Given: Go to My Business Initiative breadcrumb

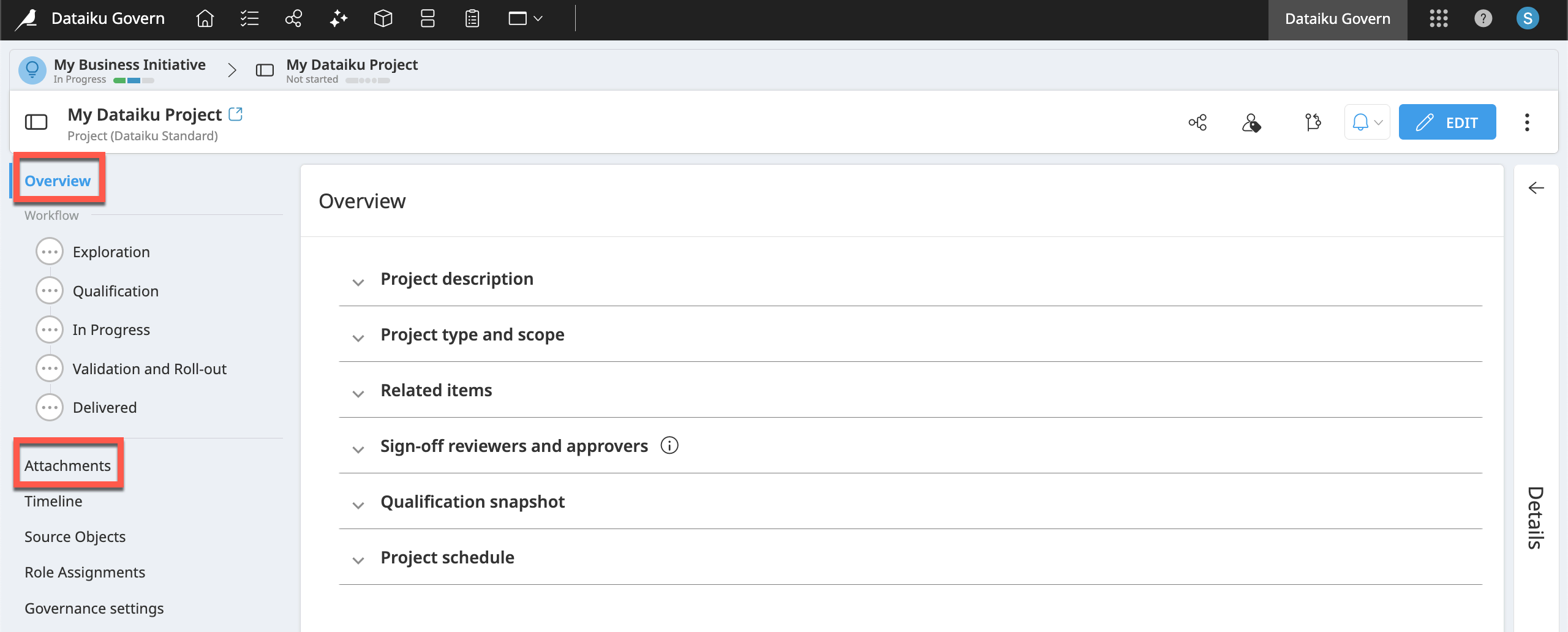Looking at the screenshot, I should coord(130,64).
